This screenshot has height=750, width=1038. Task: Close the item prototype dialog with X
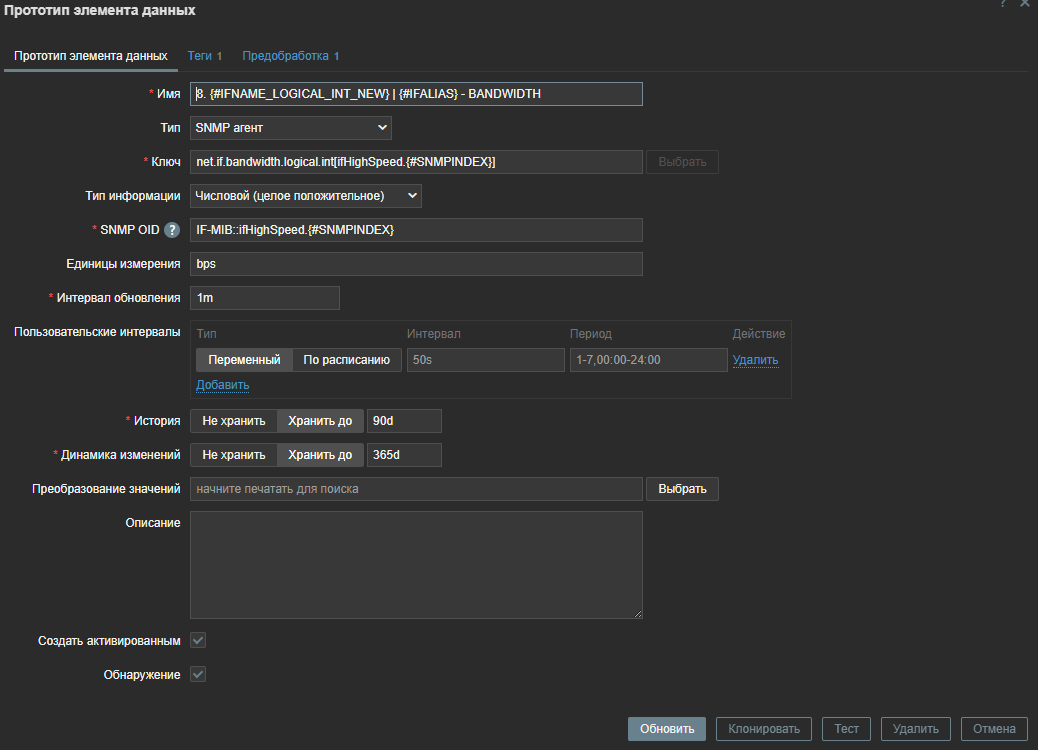click(x=1024, y=4)
